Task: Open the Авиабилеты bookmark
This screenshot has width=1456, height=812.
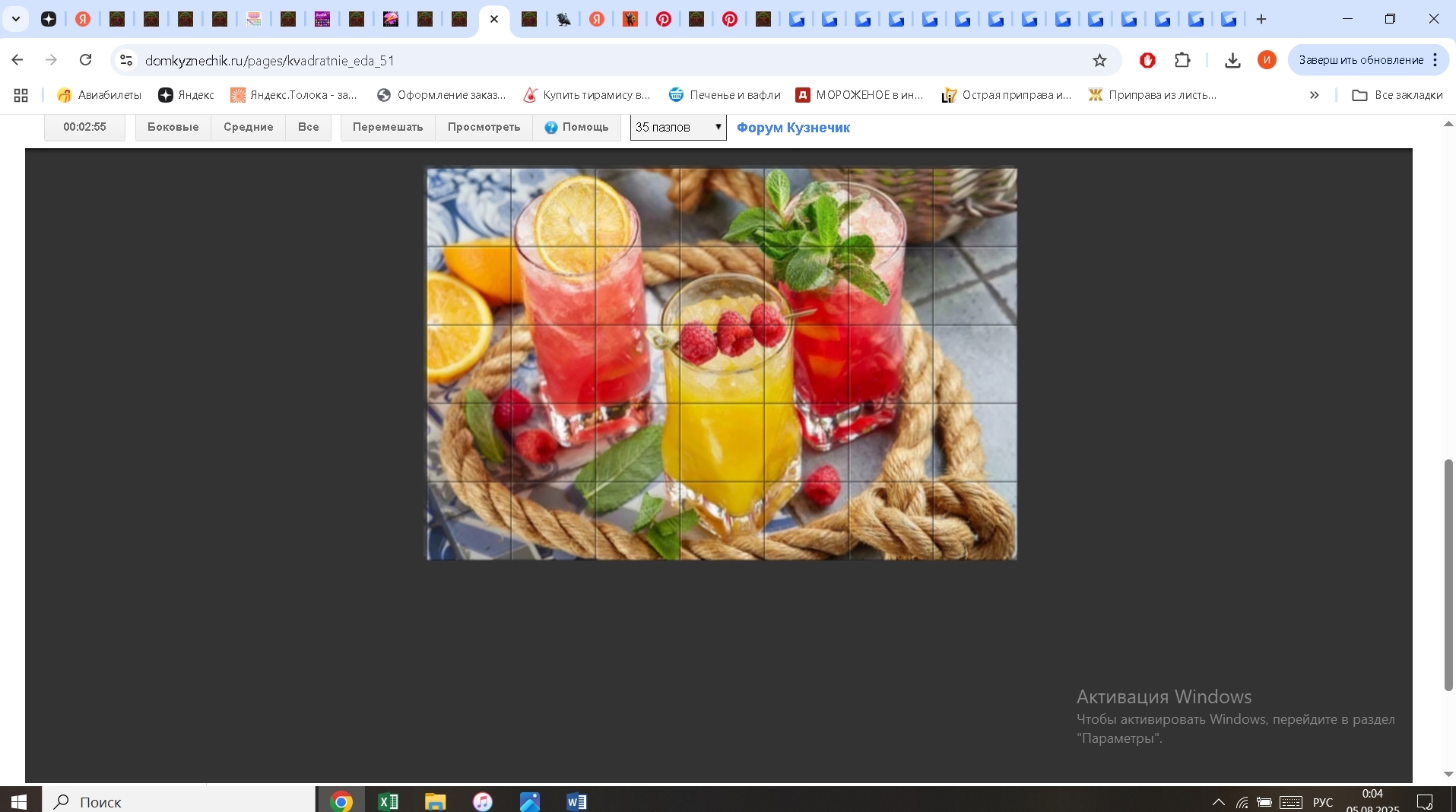Action: coord(100,95)
